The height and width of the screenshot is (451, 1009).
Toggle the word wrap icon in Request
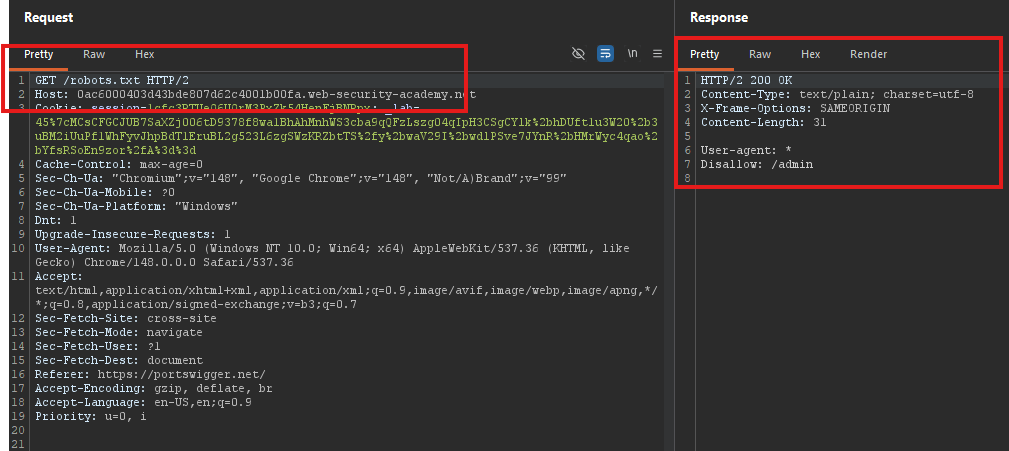click(x=605, y=54)
